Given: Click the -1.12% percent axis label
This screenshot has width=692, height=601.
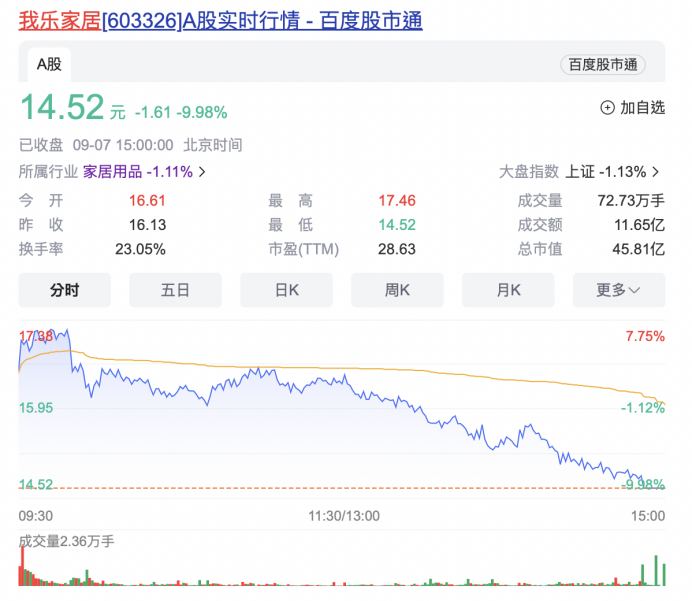Looking at the screenshot, I should tap(643, 408).
